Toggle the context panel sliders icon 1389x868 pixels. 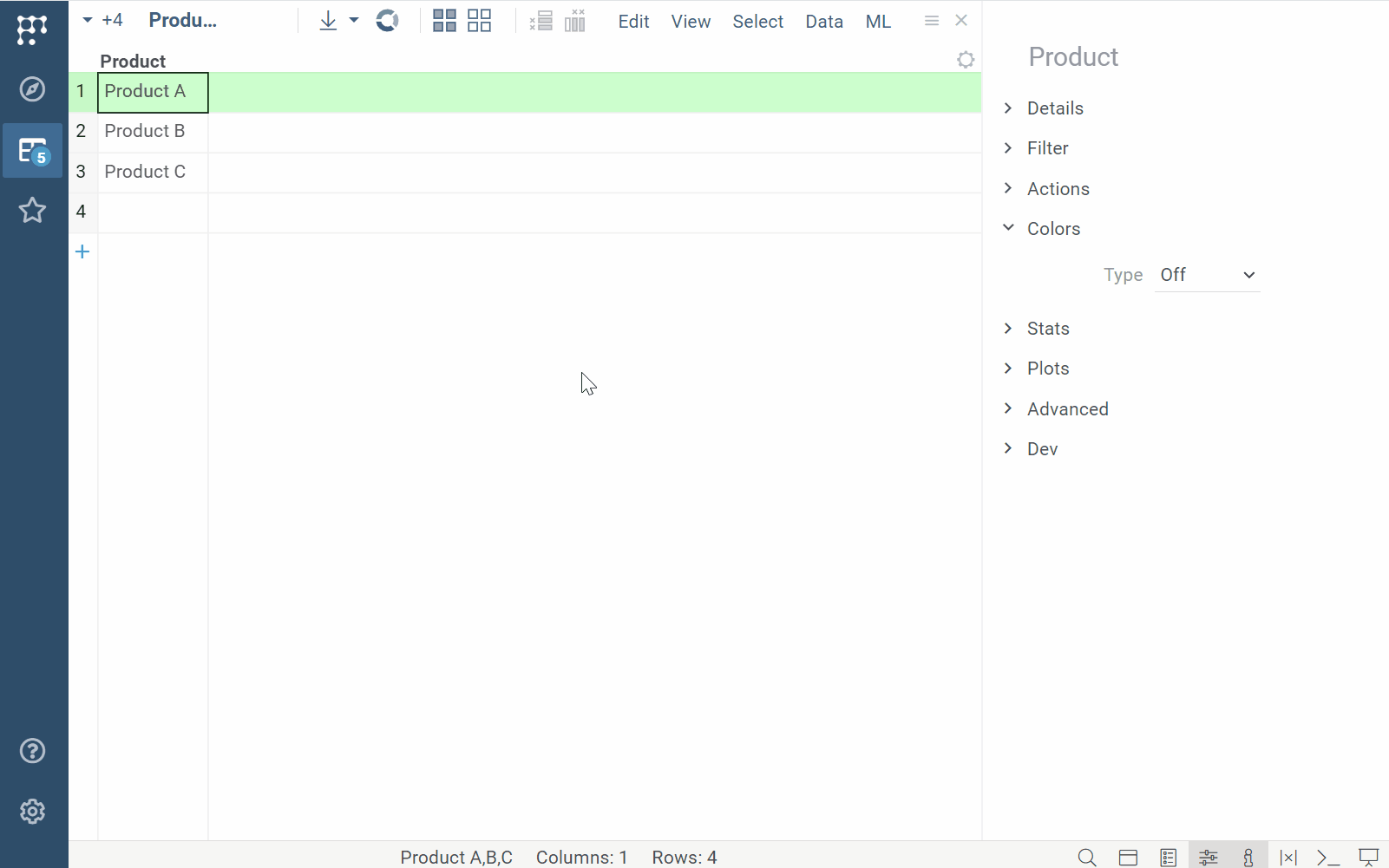click(x=1208, y=858)
